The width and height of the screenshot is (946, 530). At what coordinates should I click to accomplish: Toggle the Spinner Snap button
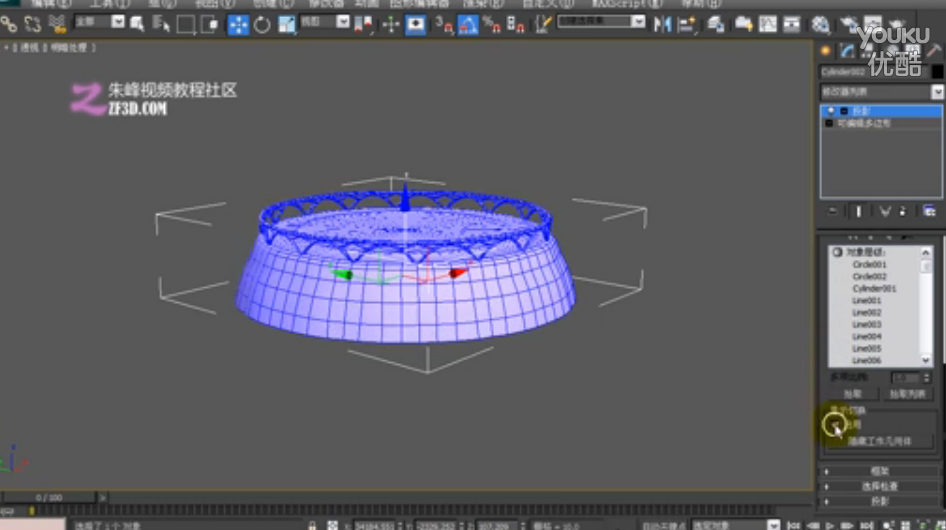[516, 25]
